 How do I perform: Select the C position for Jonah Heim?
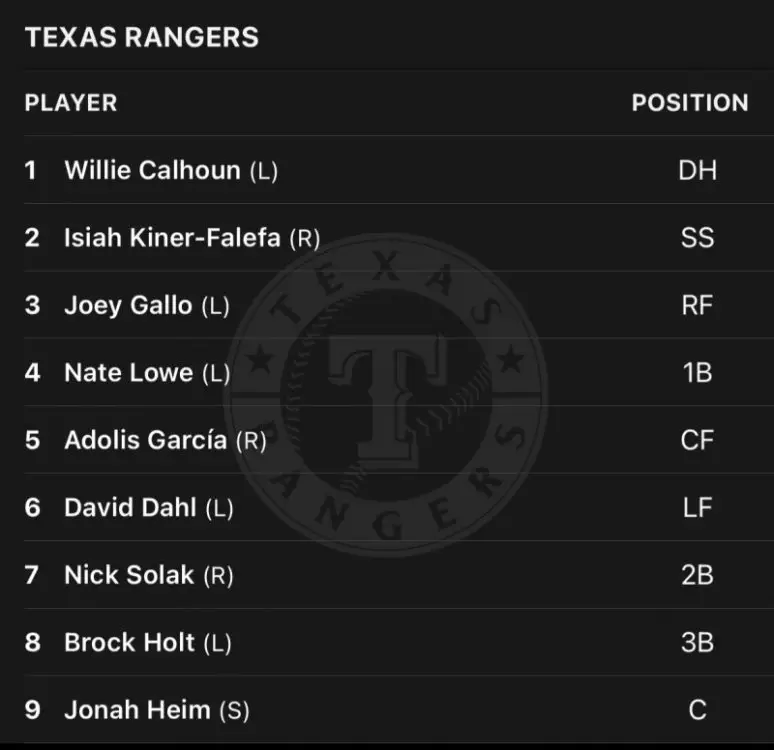pos(697,710)
